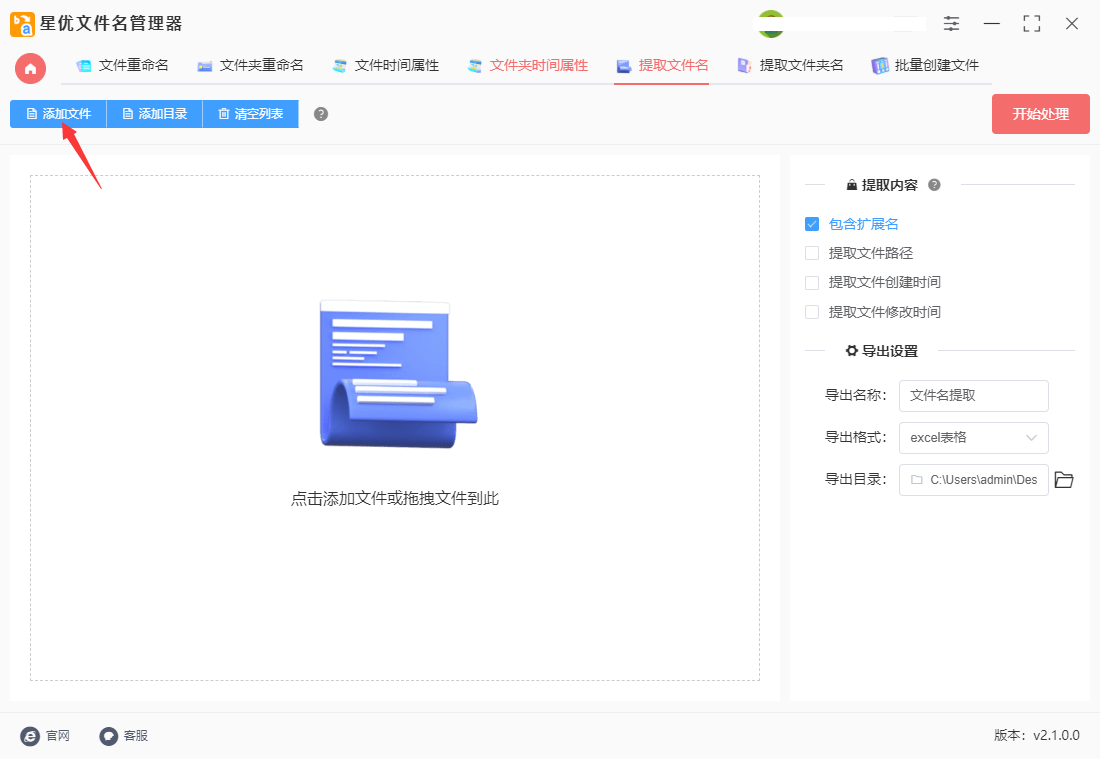Edit the 导出名称 text field
Viewport: 1100px width, 760px height.
click(x=974, y=396)
